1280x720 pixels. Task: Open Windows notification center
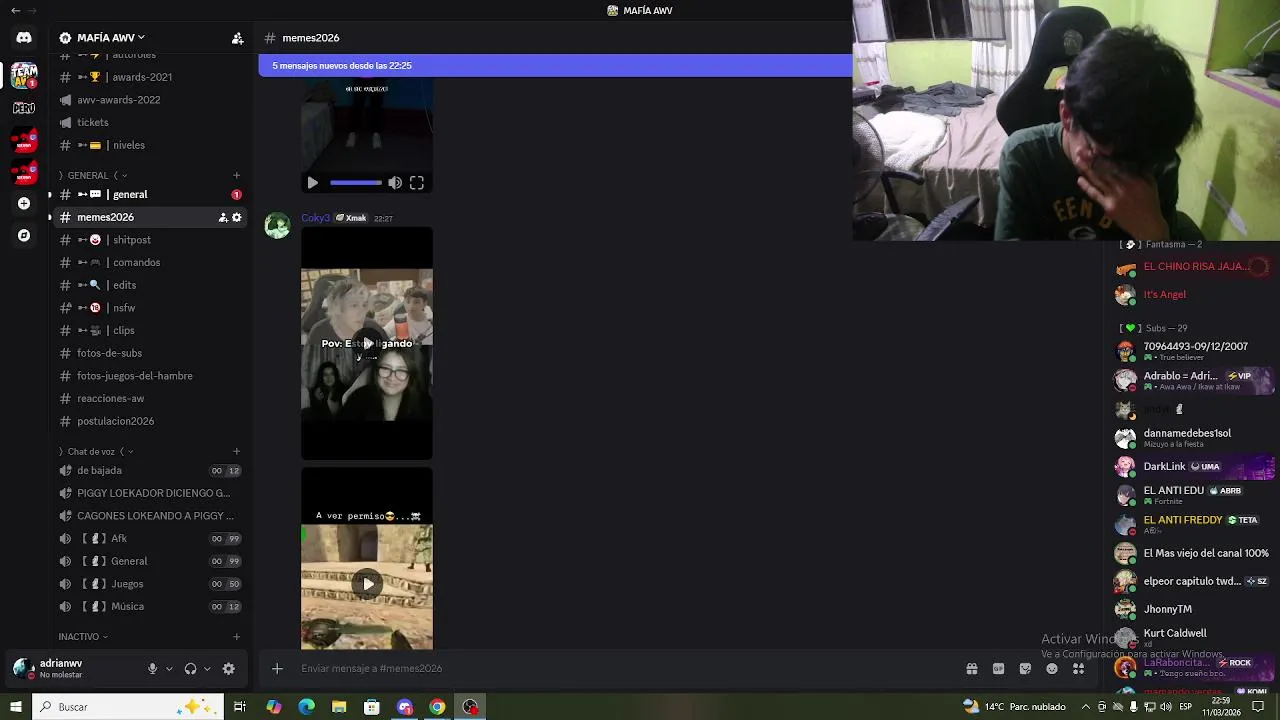click(1258, 707)
